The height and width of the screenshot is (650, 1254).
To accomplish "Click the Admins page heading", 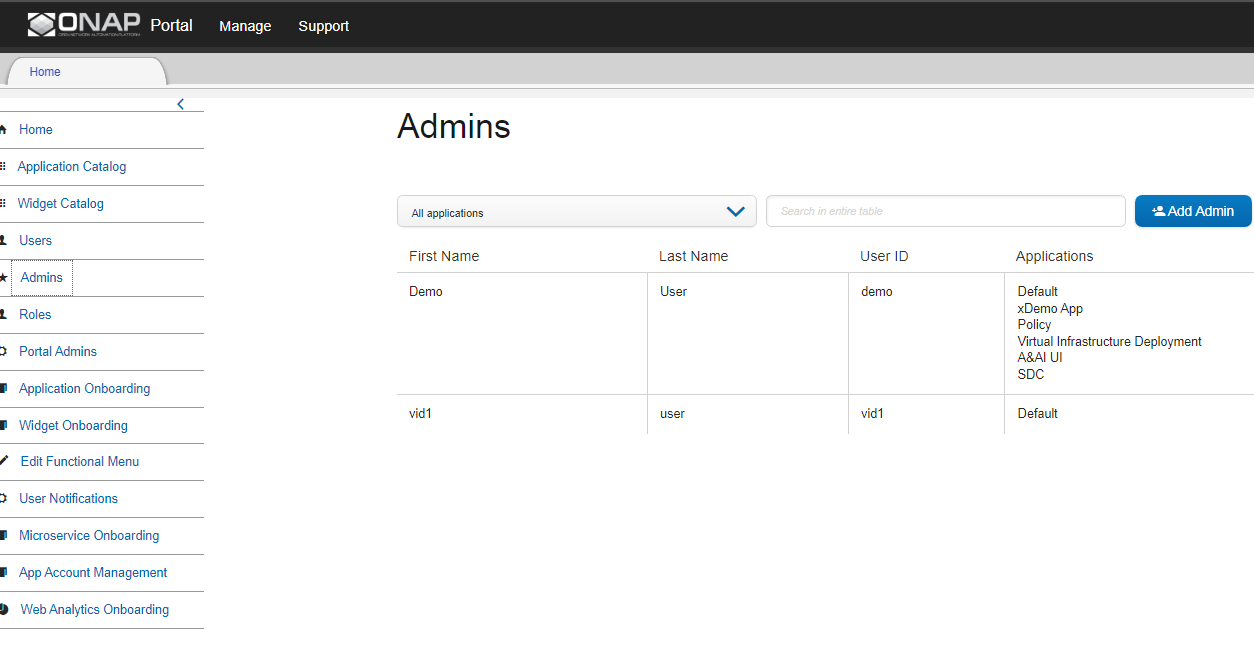I will point(454,126).
